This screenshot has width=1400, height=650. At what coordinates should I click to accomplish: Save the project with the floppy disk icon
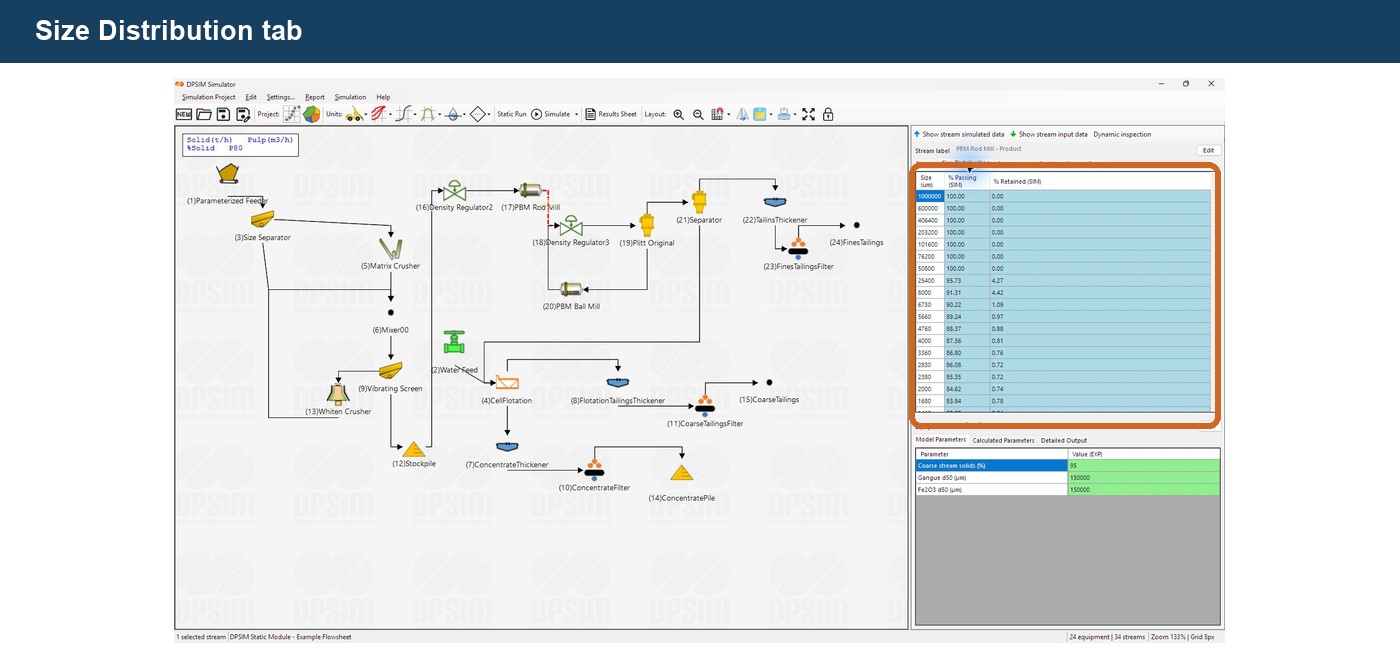coord(224,114)
